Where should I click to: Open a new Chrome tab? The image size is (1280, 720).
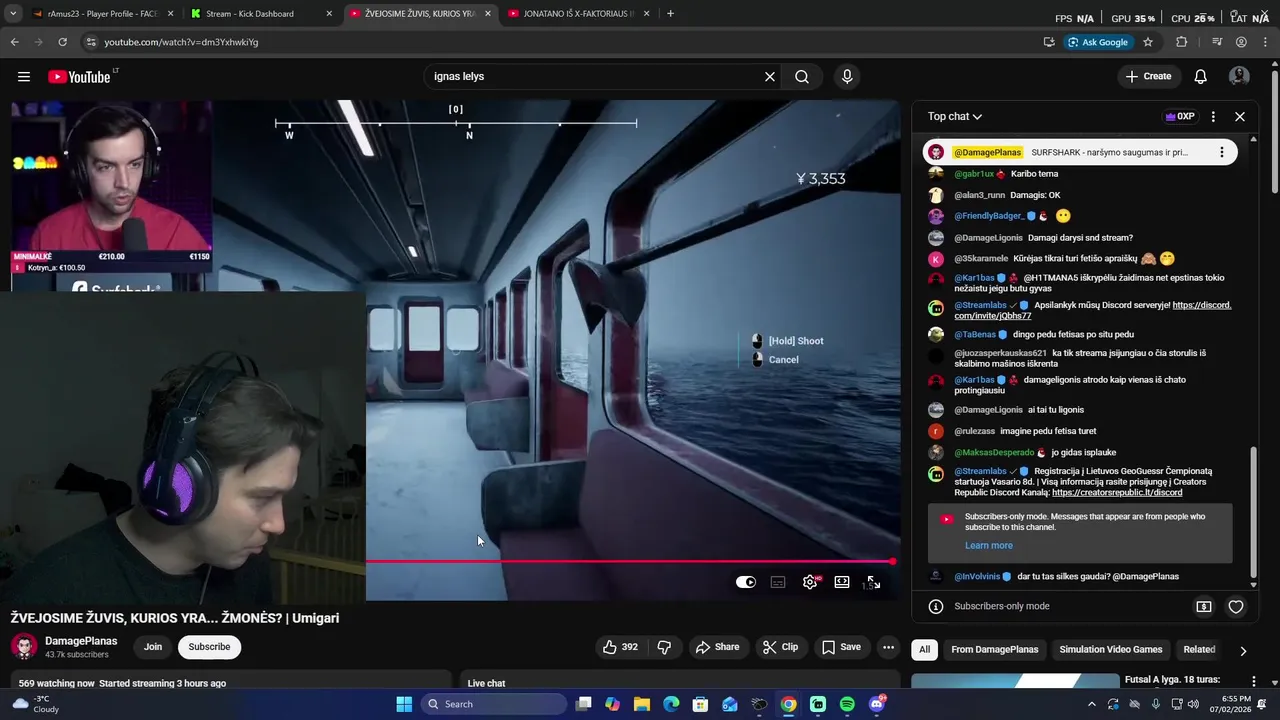point(670,14)
